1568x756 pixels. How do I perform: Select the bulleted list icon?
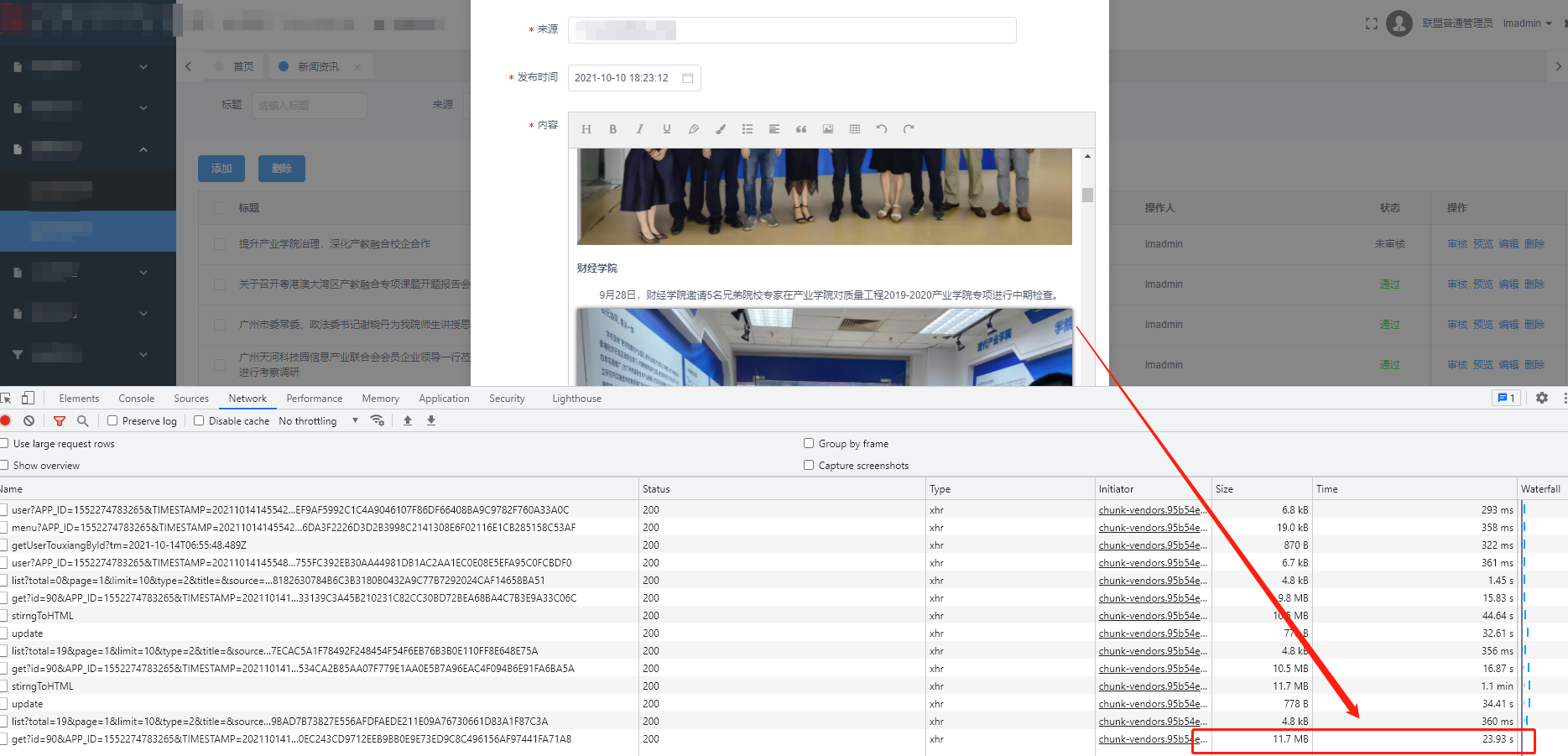tap(748, 128)
